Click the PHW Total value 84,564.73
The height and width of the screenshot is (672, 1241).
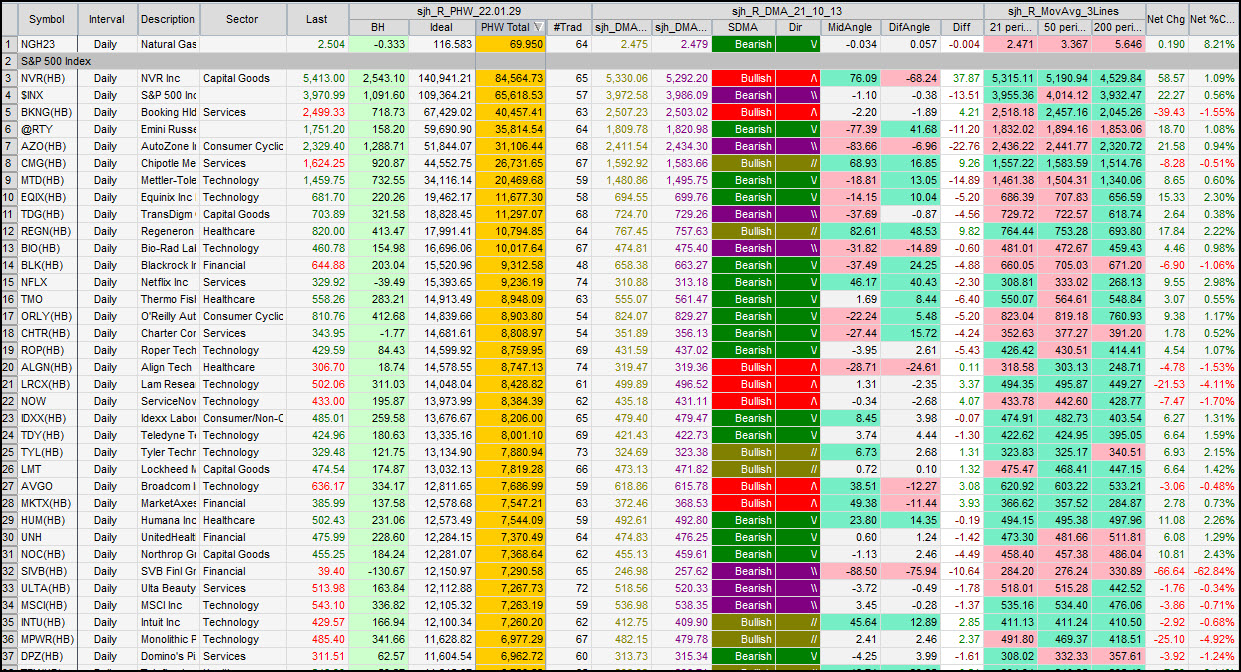pos(511,78)
